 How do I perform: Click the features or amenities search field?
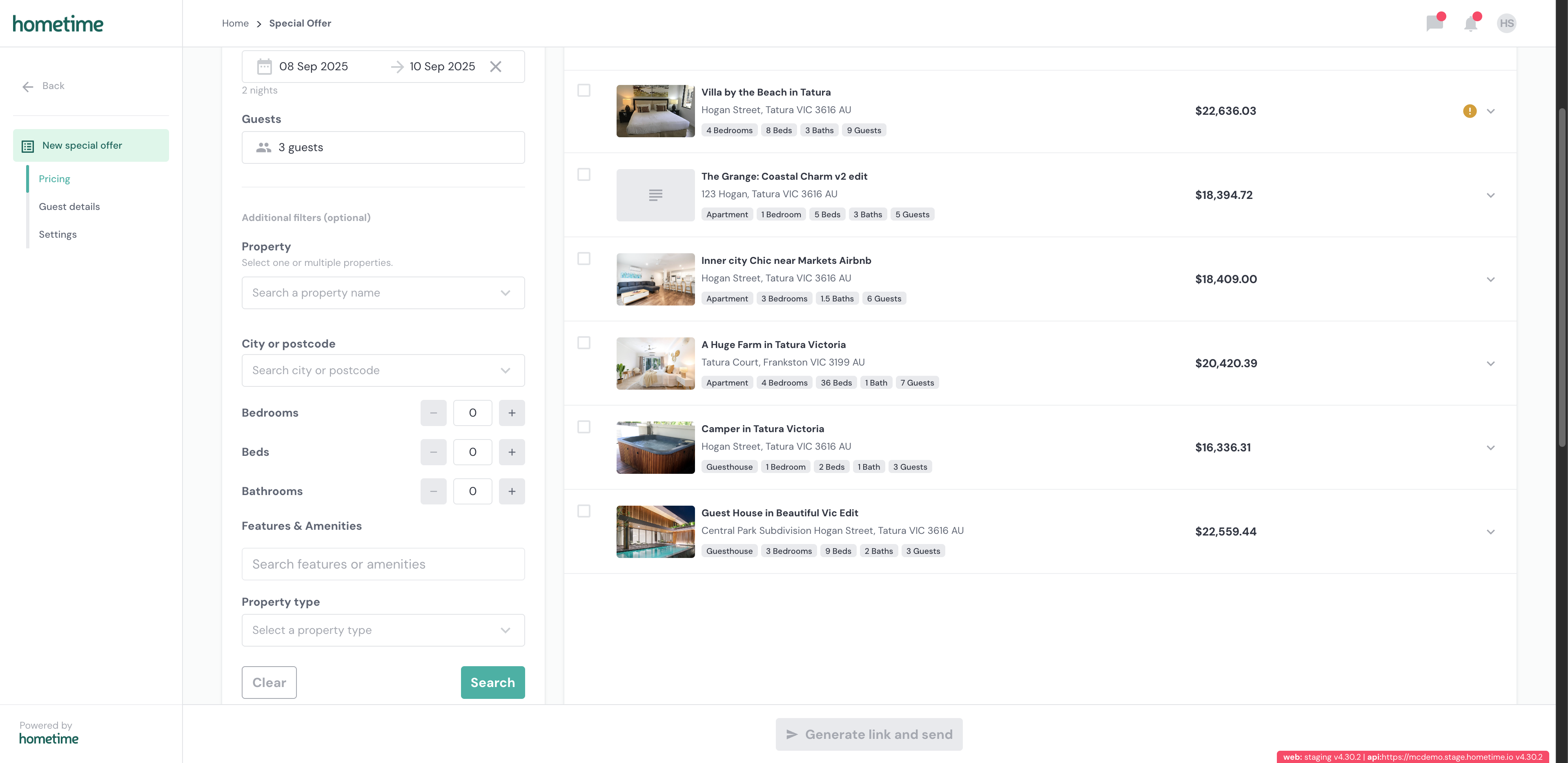pyautogui.click(x=383, y=564)
